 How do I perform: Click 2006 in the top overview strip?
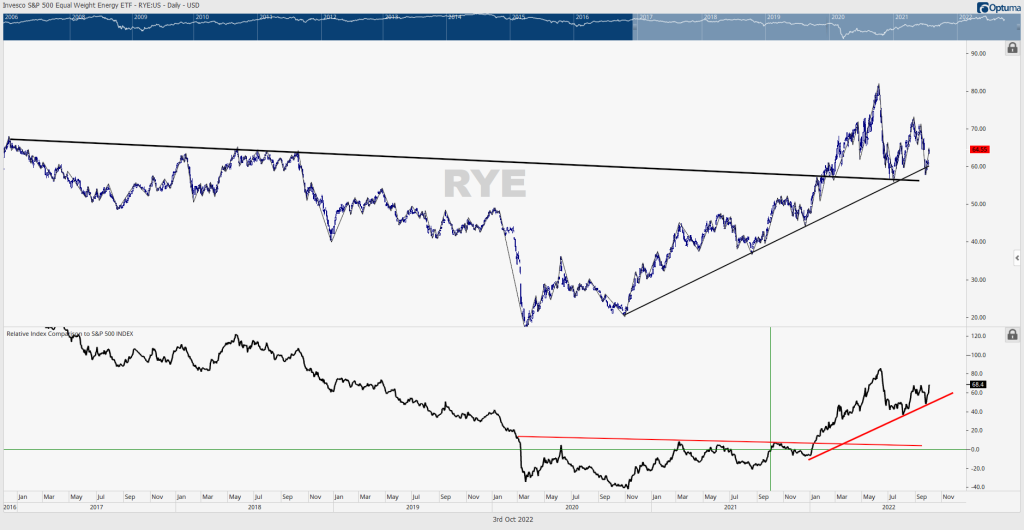[x=10, y=17]
